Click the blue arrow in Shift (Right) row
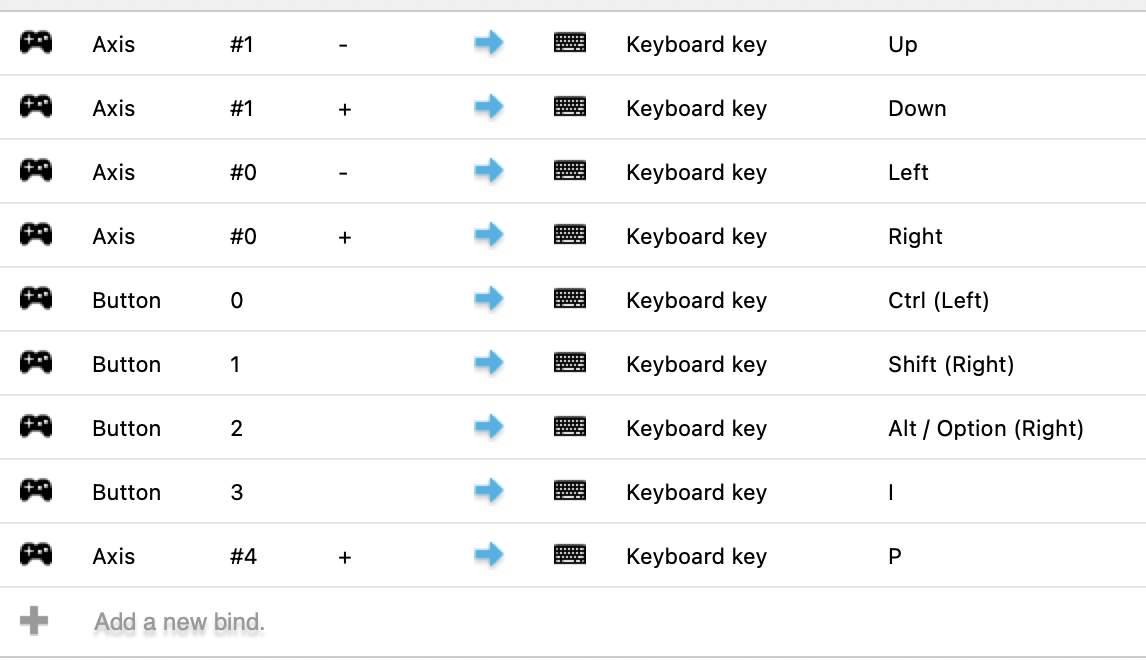1146x660 pixels. tap(488, 363)
